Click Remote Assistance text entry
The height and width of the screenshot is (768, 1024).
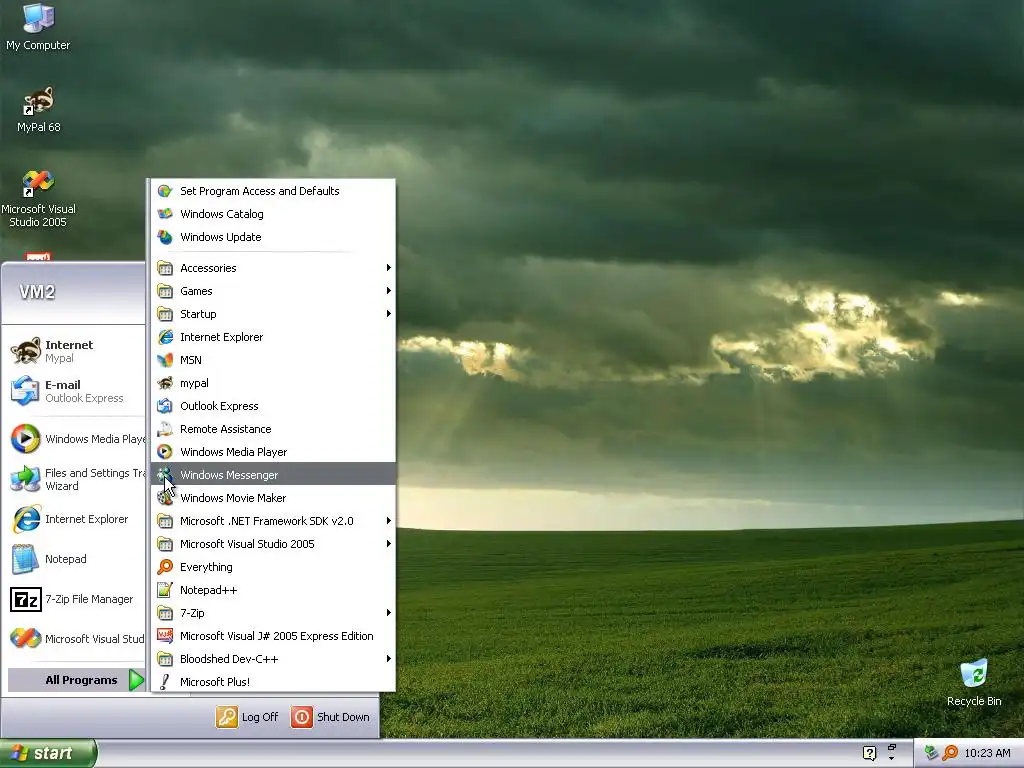(225, 429)
